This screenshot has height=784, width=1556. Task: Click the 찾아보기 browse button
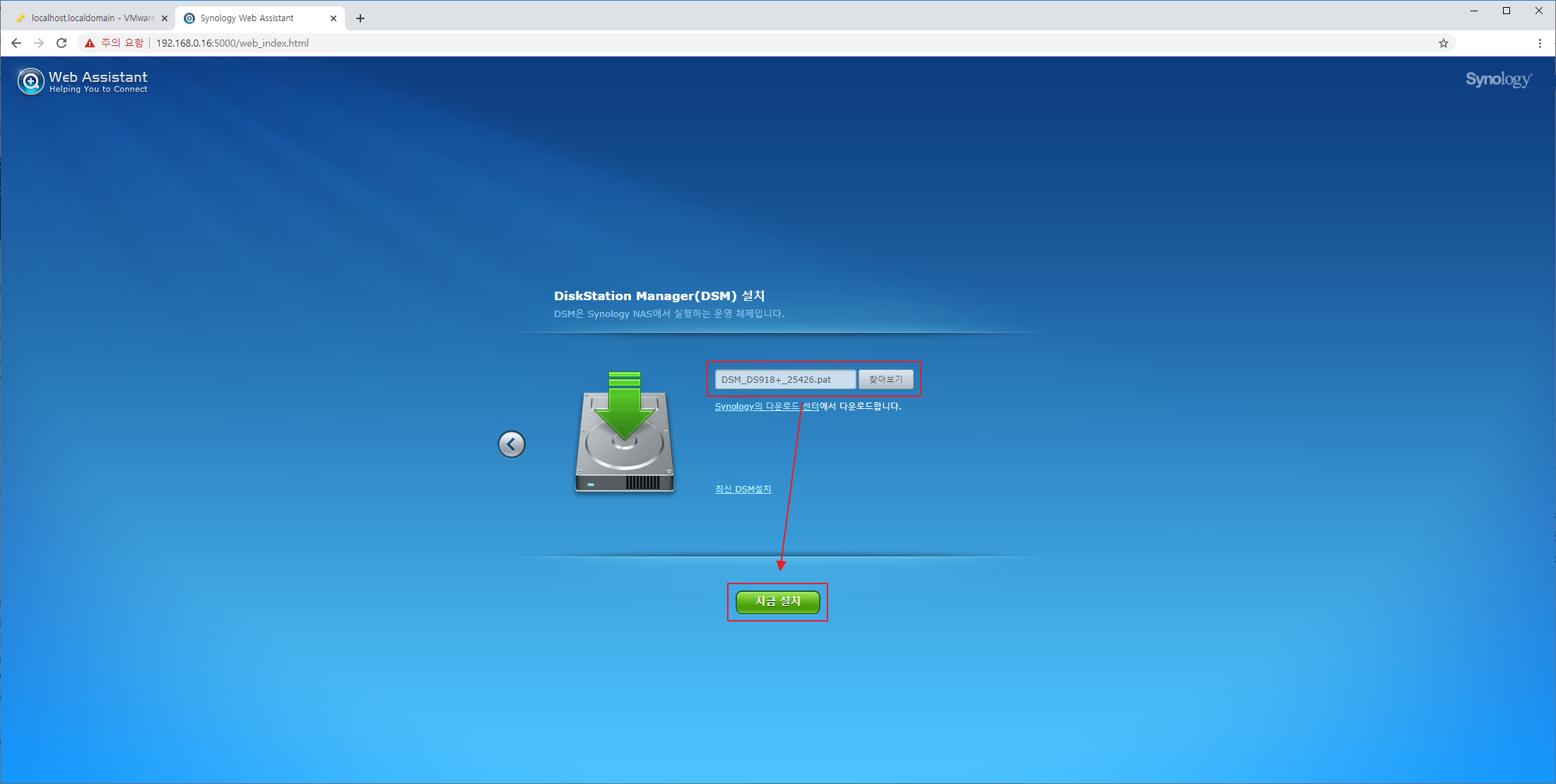885,379
